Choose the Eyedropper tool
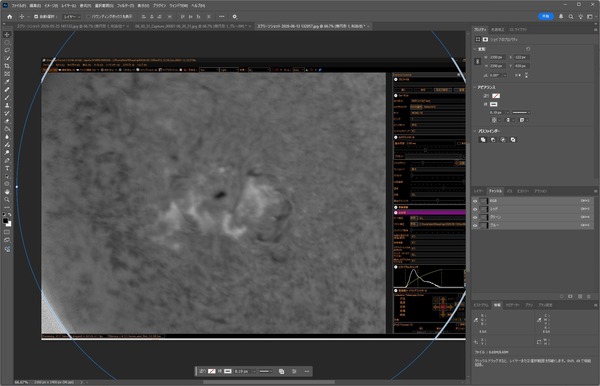The width and height of the screenshot is (600, 386). point(7,81)
